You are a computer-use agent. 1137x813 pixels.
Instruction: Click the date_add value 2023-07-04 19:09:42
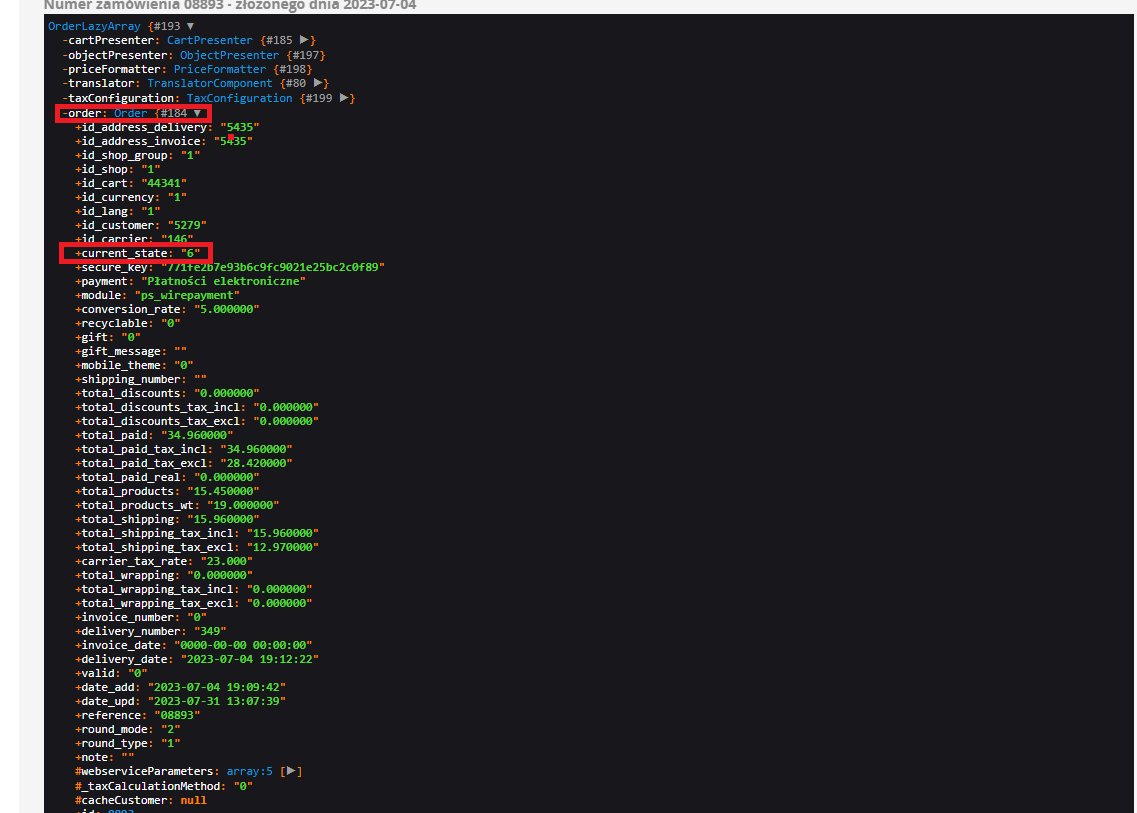(217, 687)
